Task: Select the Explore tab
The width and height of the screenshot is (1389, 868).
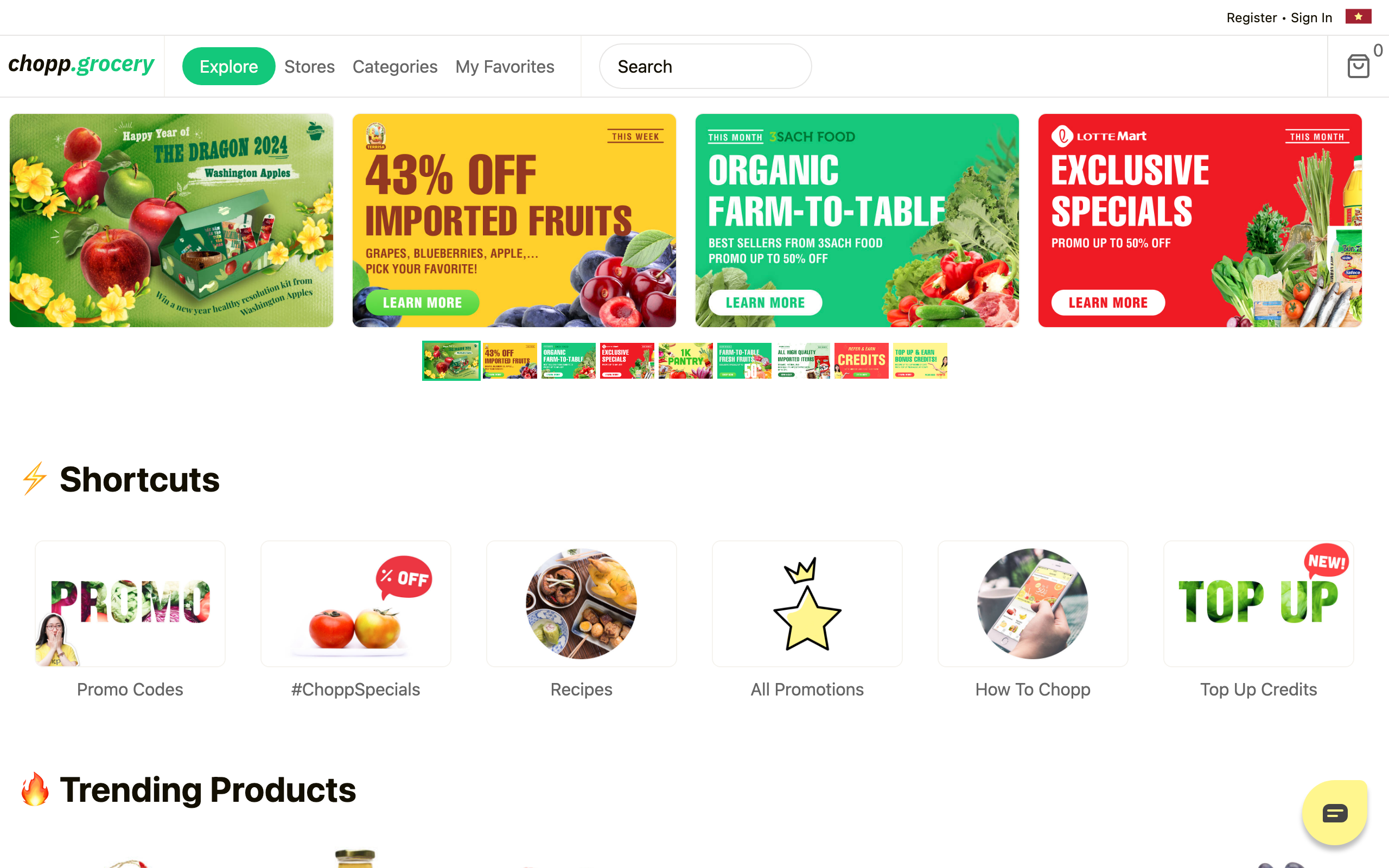Action: point(228,67)
